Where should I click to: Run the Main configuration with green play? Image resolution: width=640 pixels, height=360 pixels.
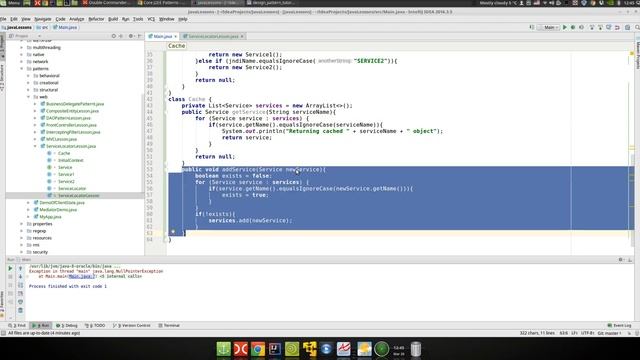coord(564,27)
